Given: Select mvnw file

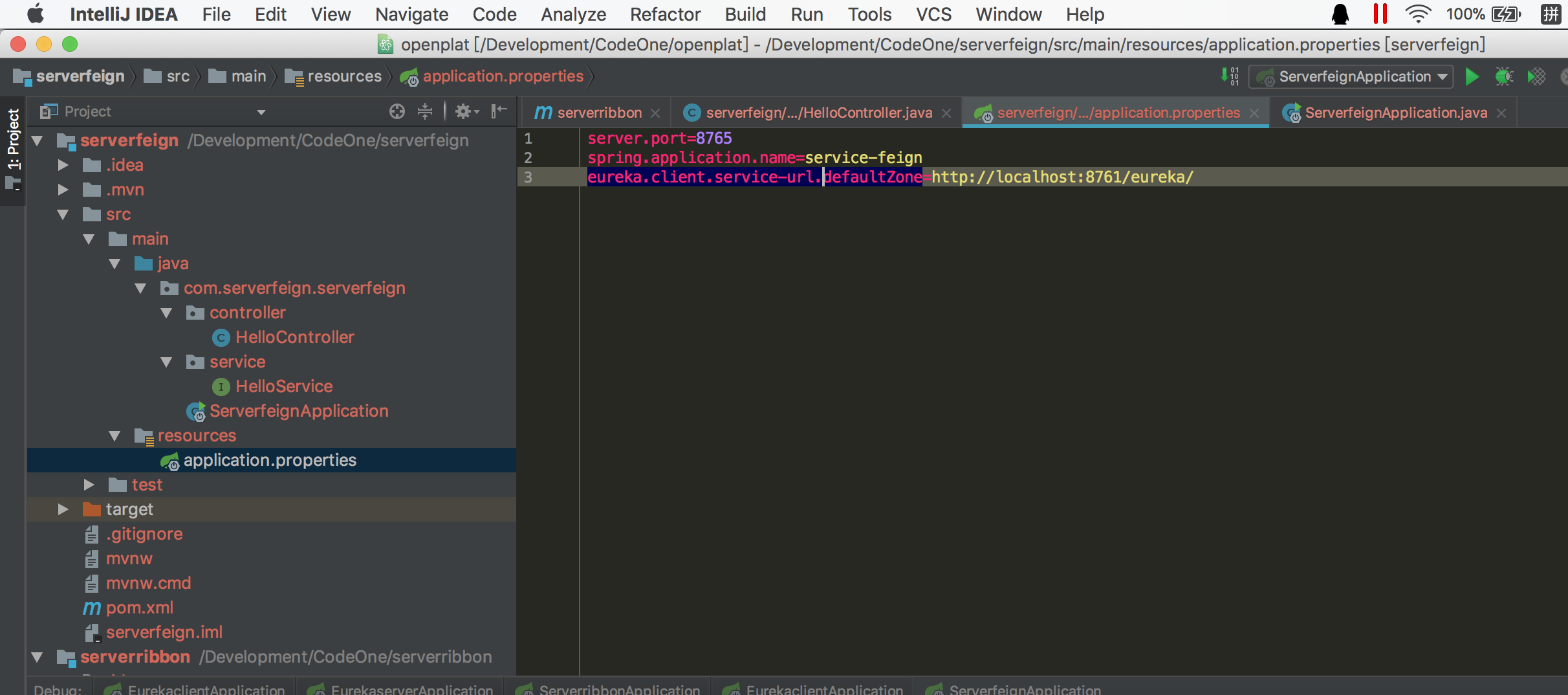Looking at the screenshot, I should coord(129,558).
